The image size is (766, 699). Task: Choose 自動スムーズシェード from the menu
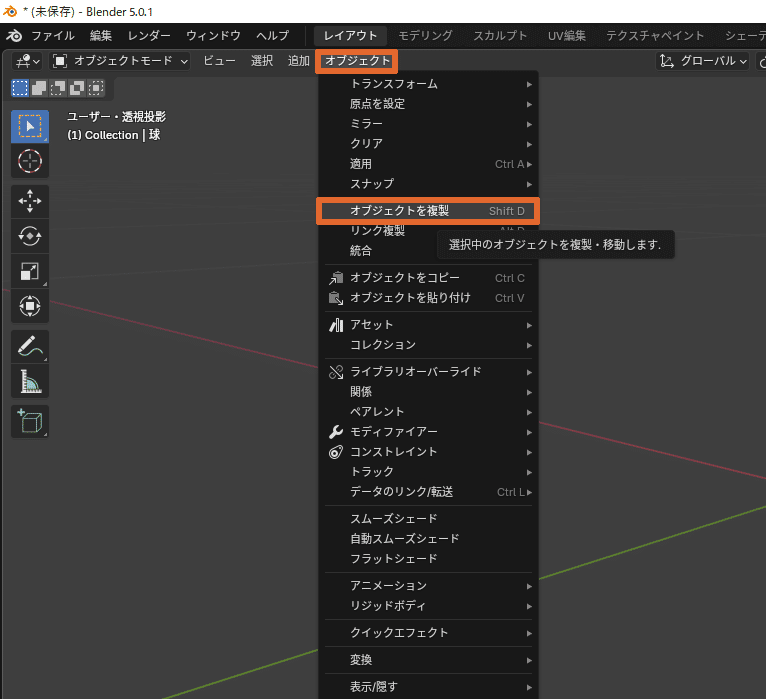pos(428,539)
